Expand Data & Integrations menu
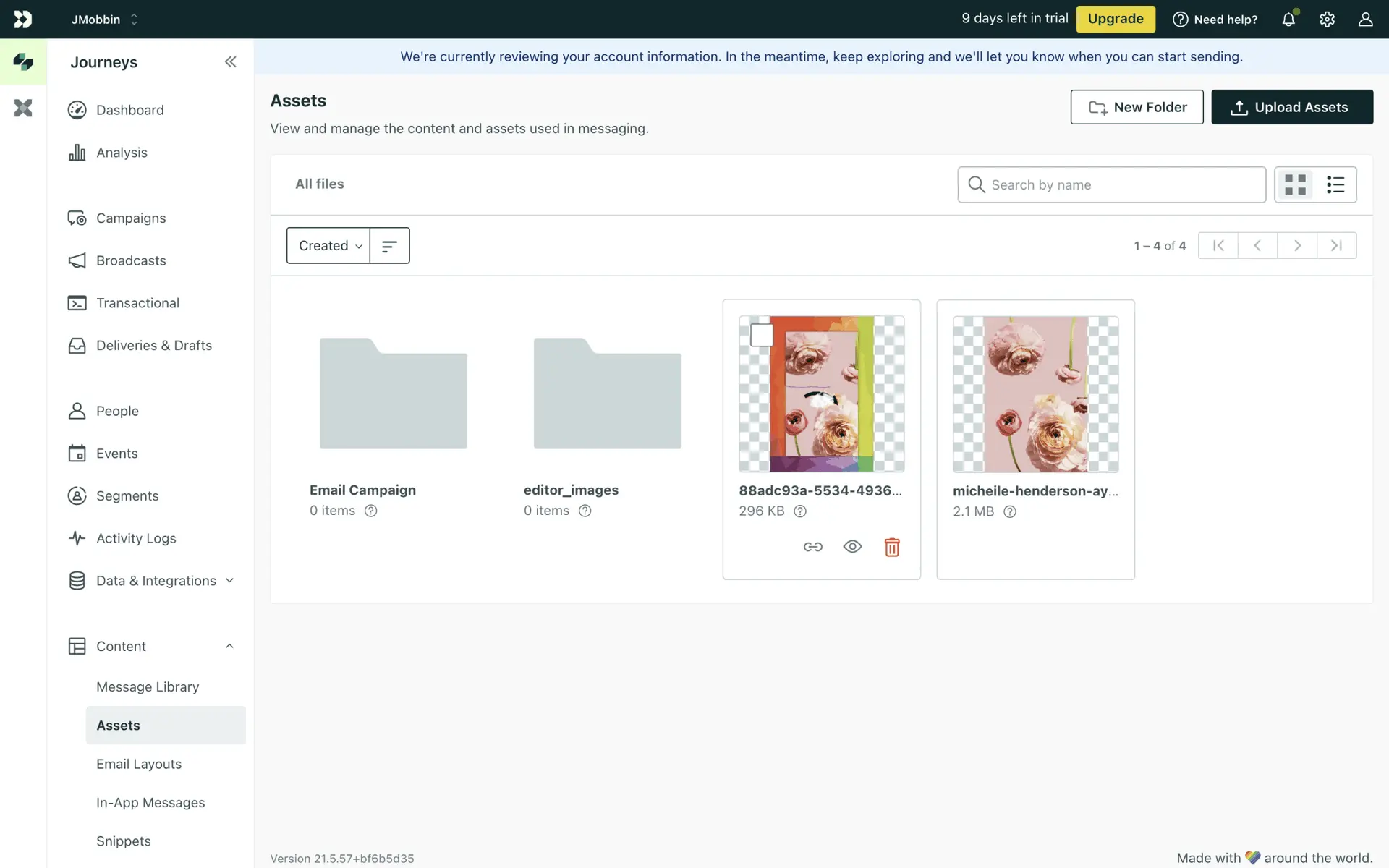This screenshot has height=868, width=1389. [x=229, y=581]
